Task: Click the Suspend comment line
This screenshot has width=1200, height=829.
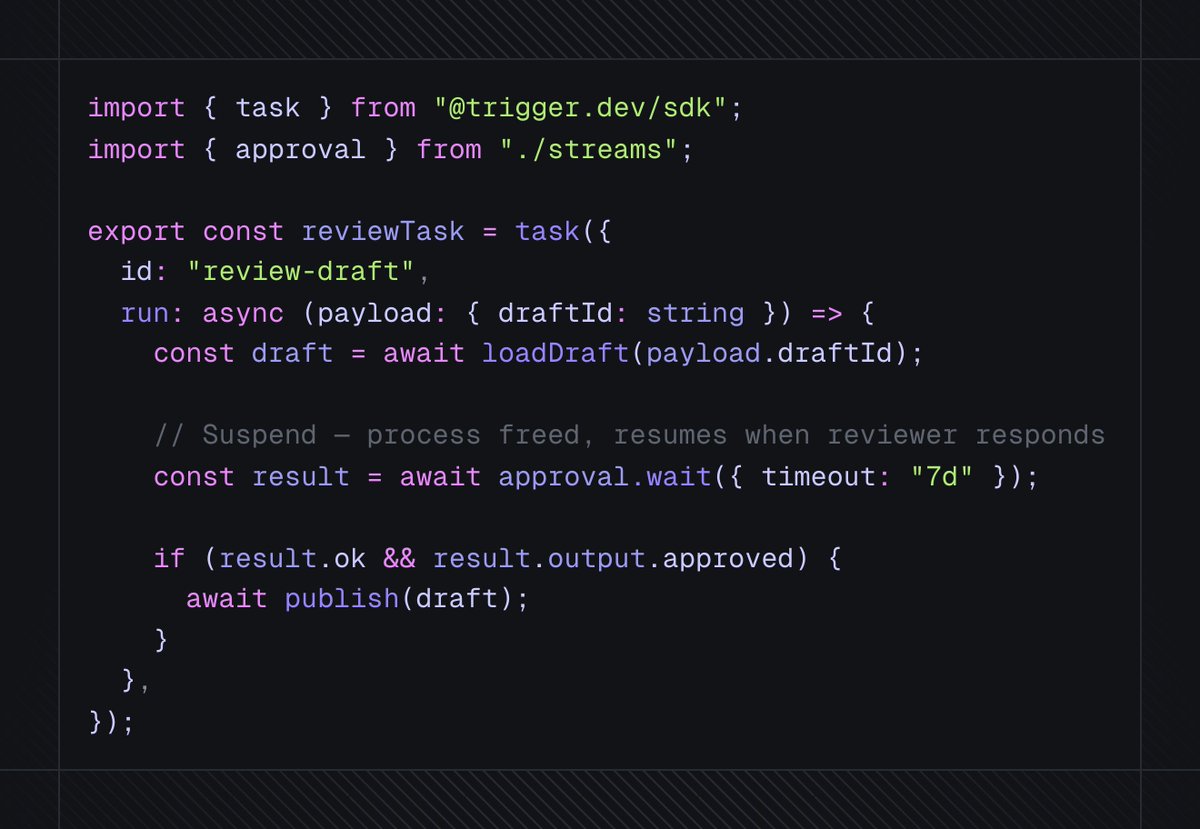Action: point(629,436)
